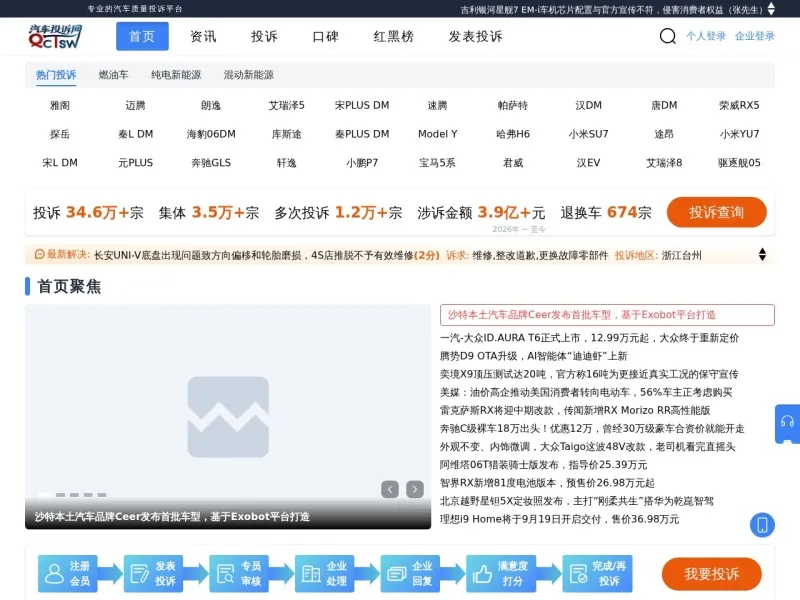
Task: Open the 一汽-大众ID.AURA T6 news headline
Action: point(589,338)
